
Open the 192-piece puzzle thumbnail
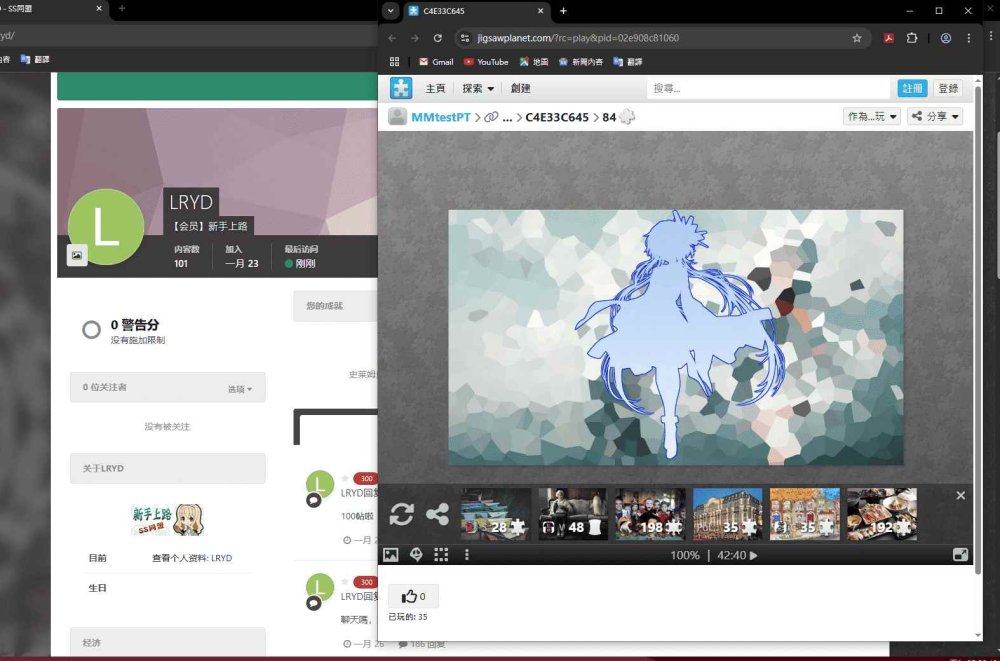click(882, 514)
